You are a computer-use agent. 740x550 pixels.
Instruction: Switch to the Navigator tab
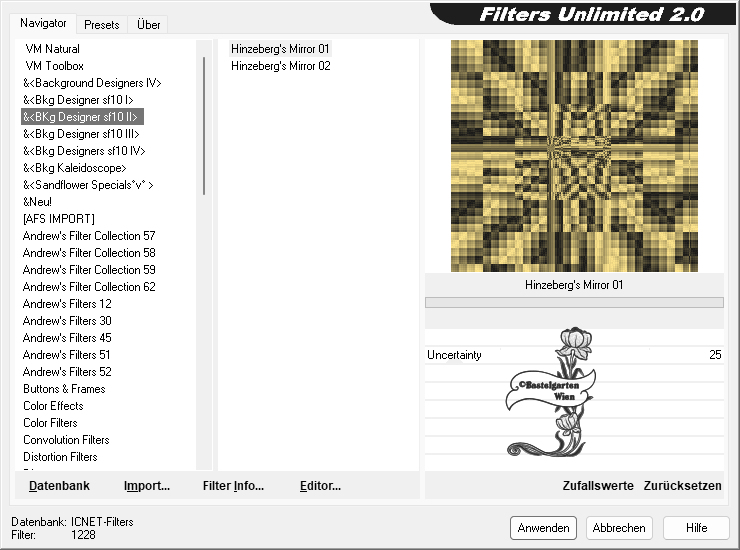click(43, 23)
